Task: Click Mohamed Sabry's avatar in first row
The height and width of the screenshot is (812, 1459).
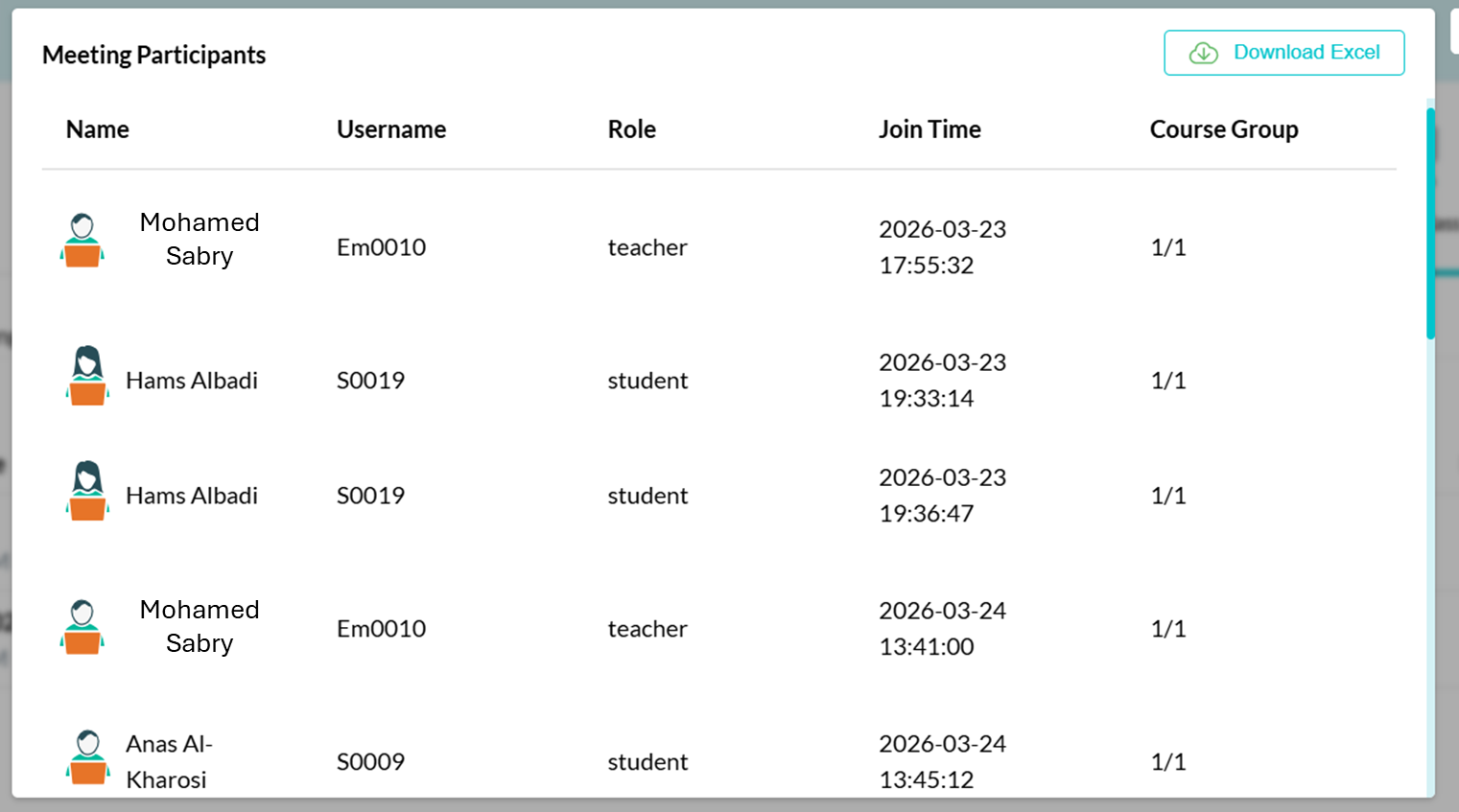Action: (x=82, y=240)
